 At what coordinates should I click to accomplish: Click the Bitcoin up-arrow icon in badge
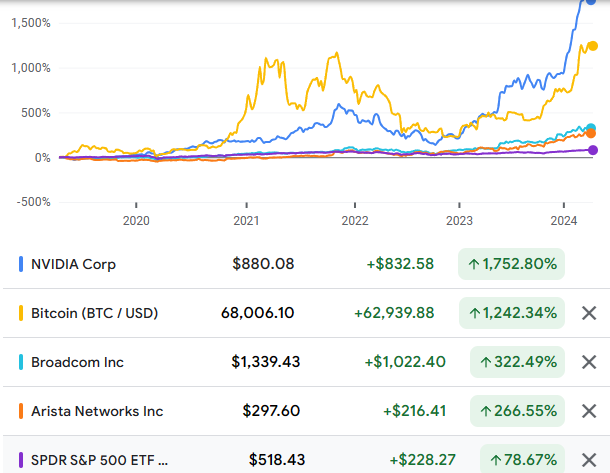point(474,314)
